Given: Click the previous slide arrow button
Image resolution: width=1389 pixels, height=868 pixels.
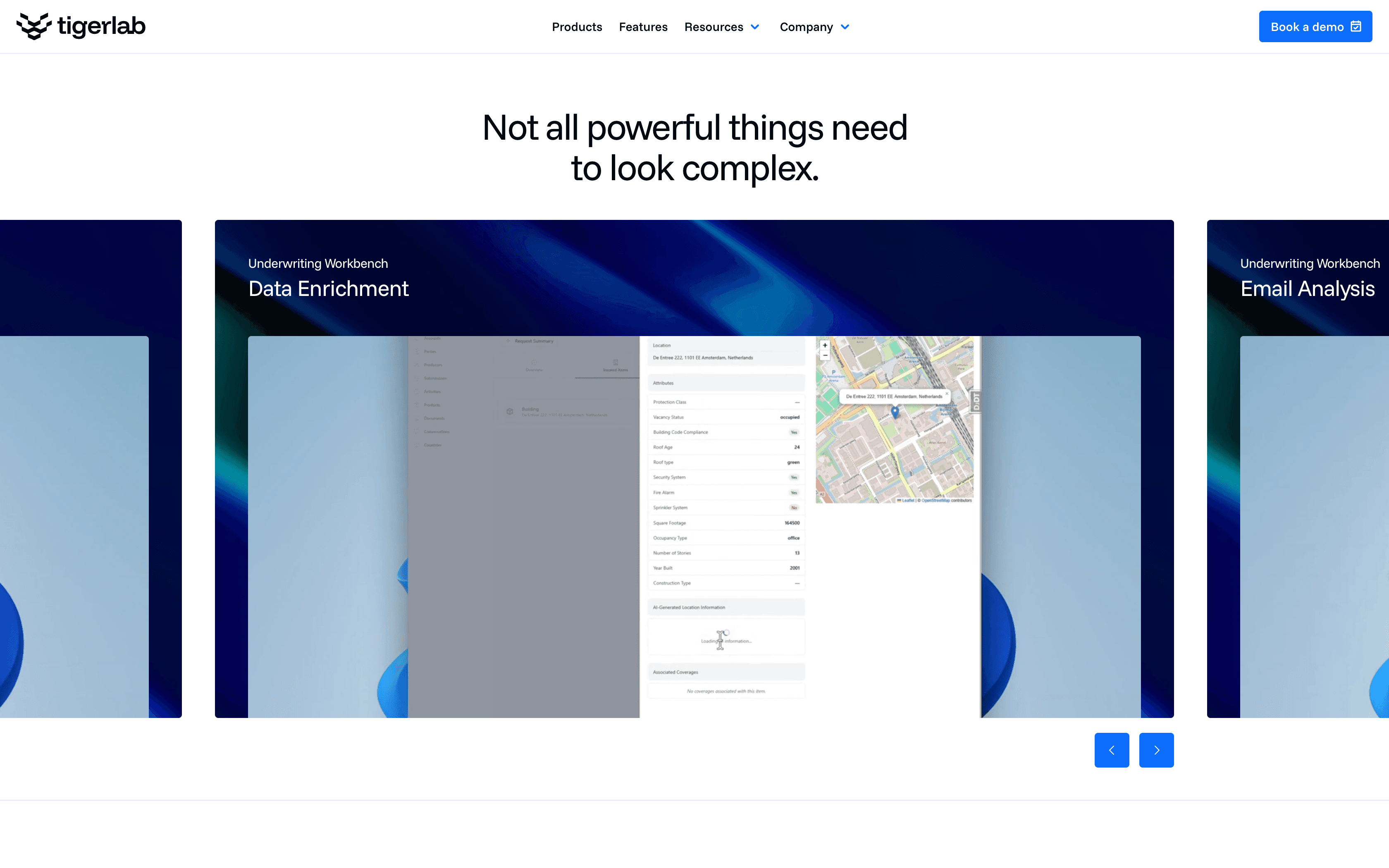Looking at the screenshot, I should coord(1111,750).
